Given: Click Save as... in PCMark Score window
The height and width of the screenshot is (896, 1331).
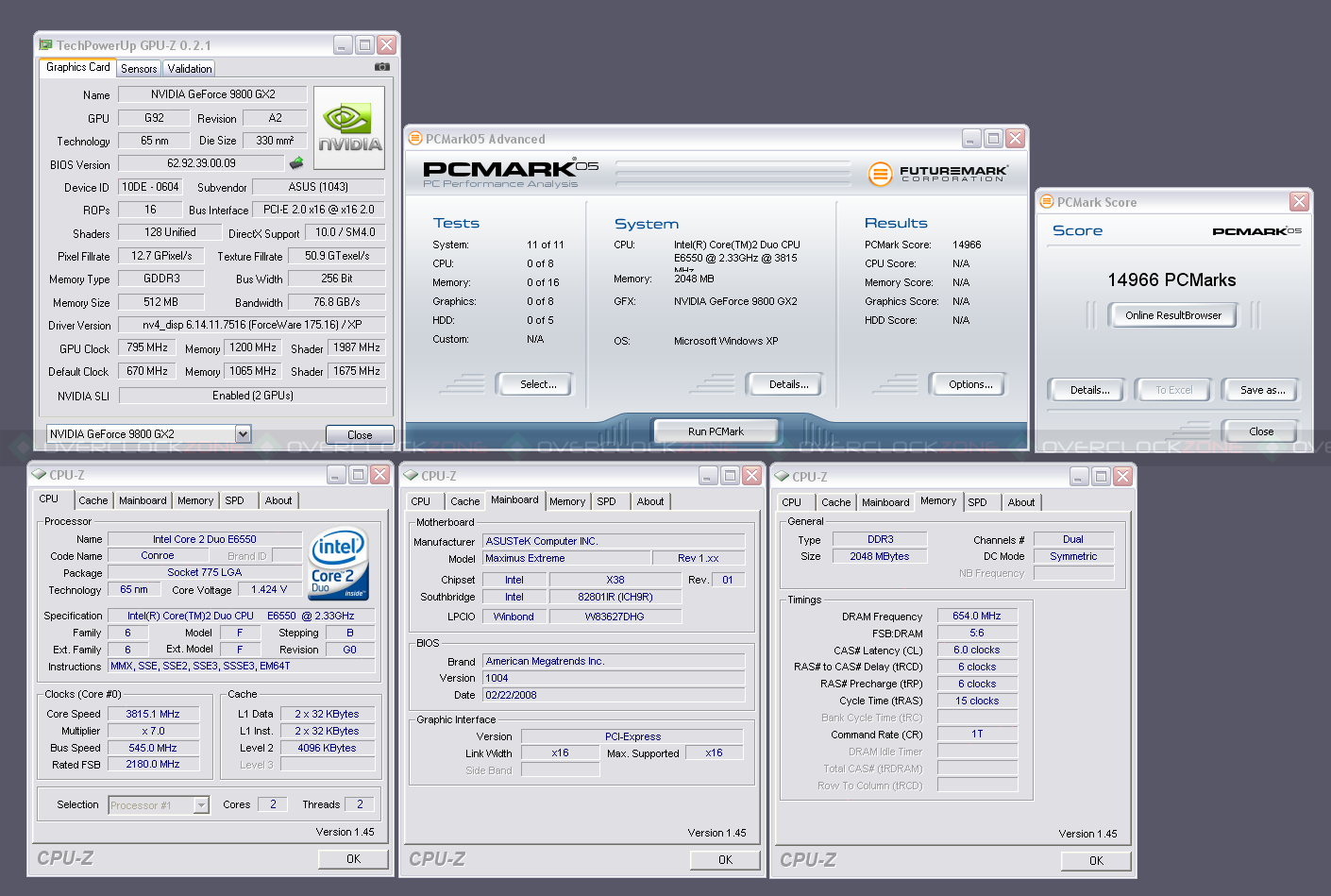Looking at the screenshot, I should pos(1262,390).
